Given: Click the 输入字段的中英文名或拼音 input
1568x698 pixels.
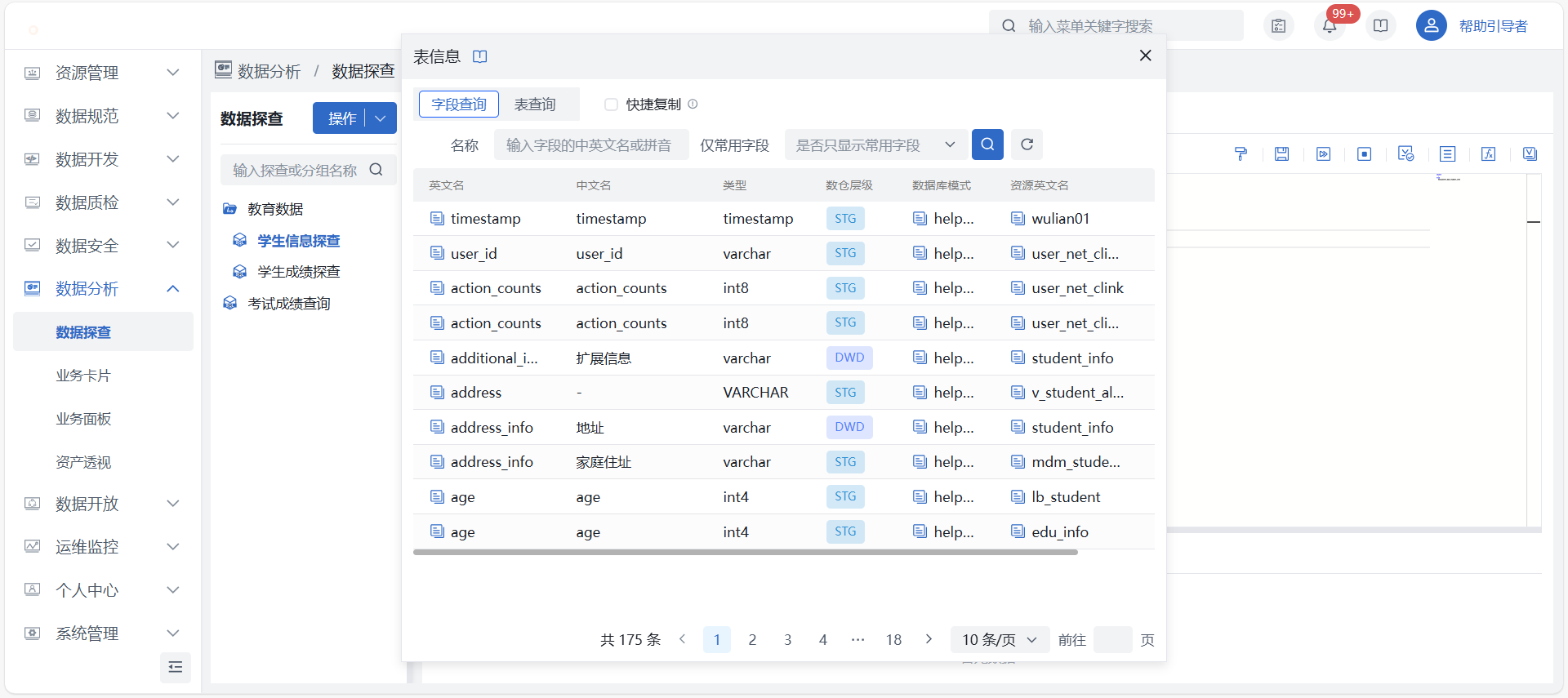Looking at the screenshot, I should click(591, 144).
